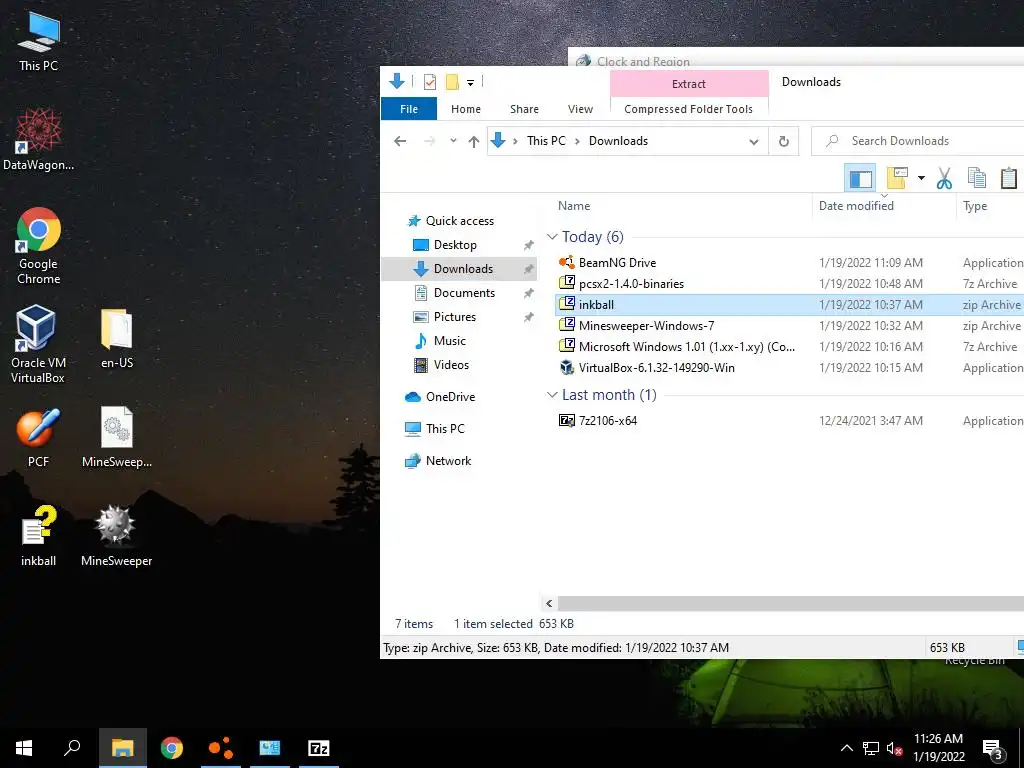This screenshot has width=1024, height=768.
Task: Click Properties icon in quick access toolbar
Action: point(430,82)
